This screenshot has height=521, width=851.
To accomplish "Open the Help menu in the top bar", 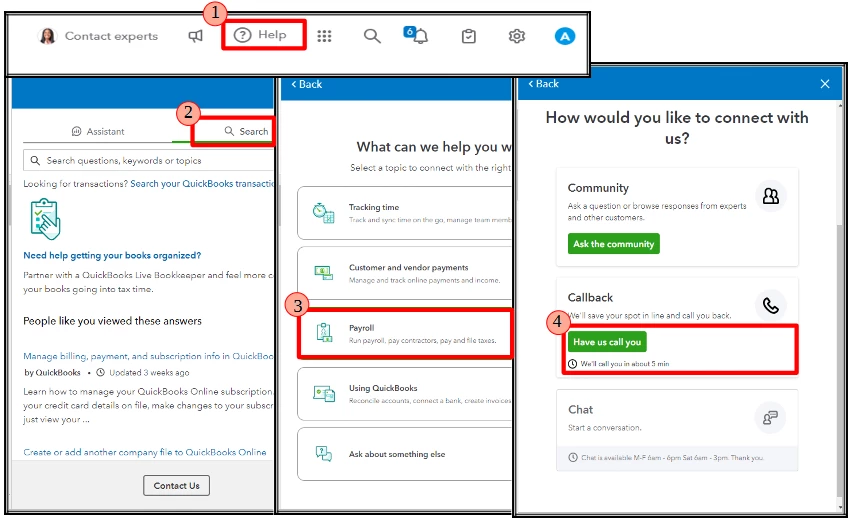I will pos(260,35).
